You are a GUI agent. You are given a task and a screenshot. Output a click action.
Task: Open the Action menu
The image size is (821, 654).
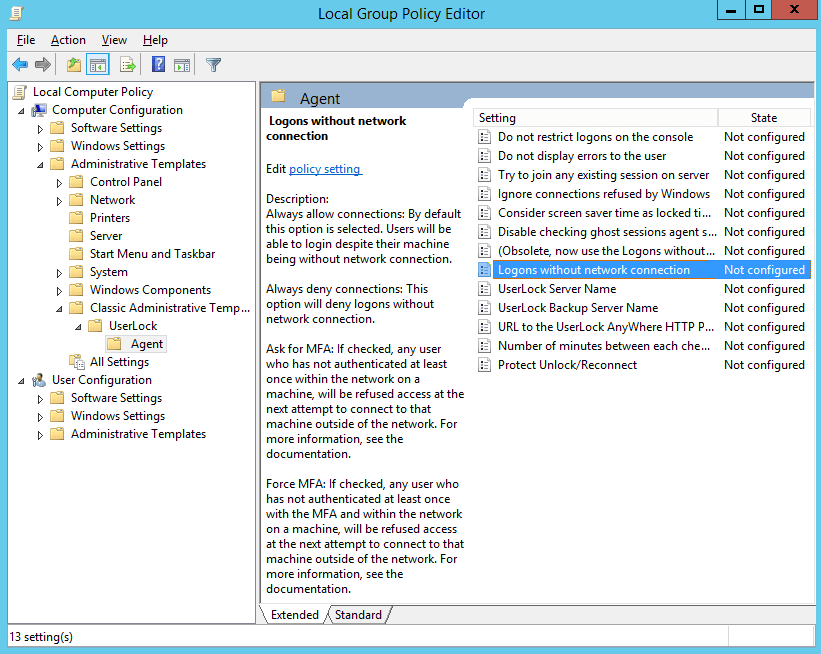point(68,40)
